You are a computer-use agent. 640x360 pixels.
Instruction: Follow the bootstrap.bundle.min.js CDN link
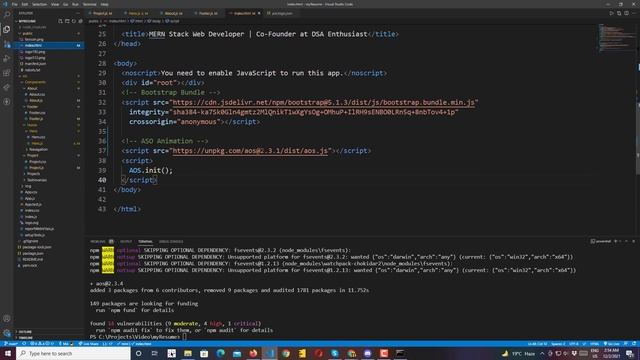pyautogui.click(x=324, y=102)
